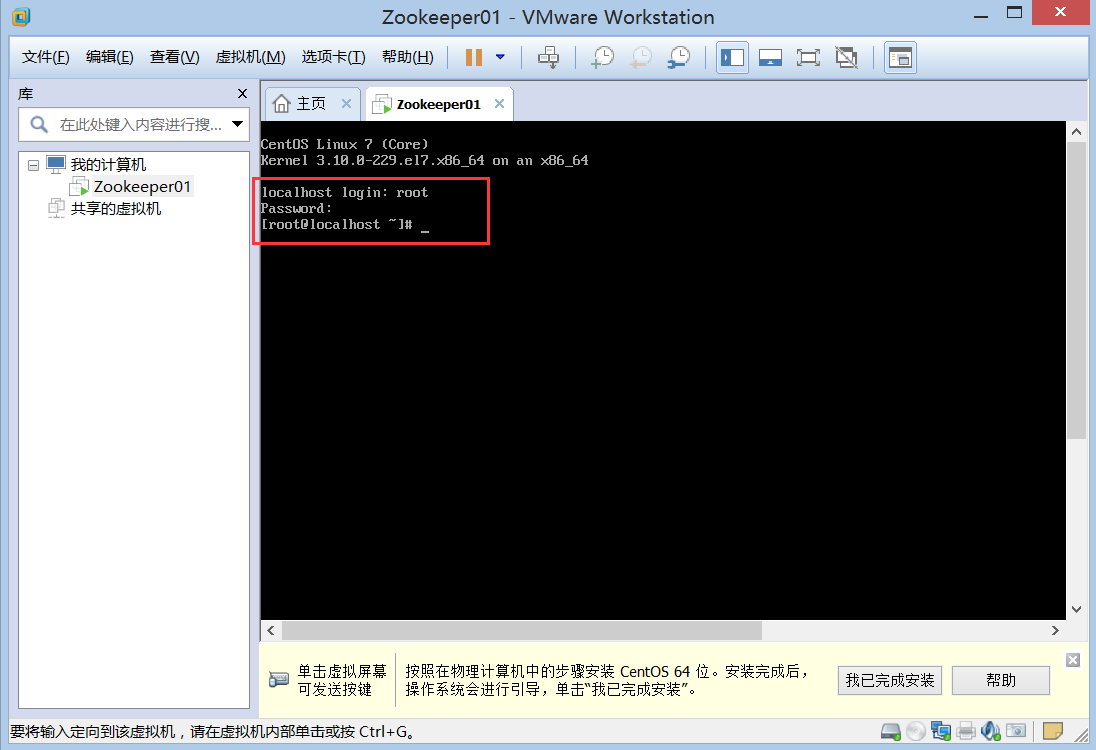Click the console scroll down arrow
1096x750 pixels.
pos(1076,610)
